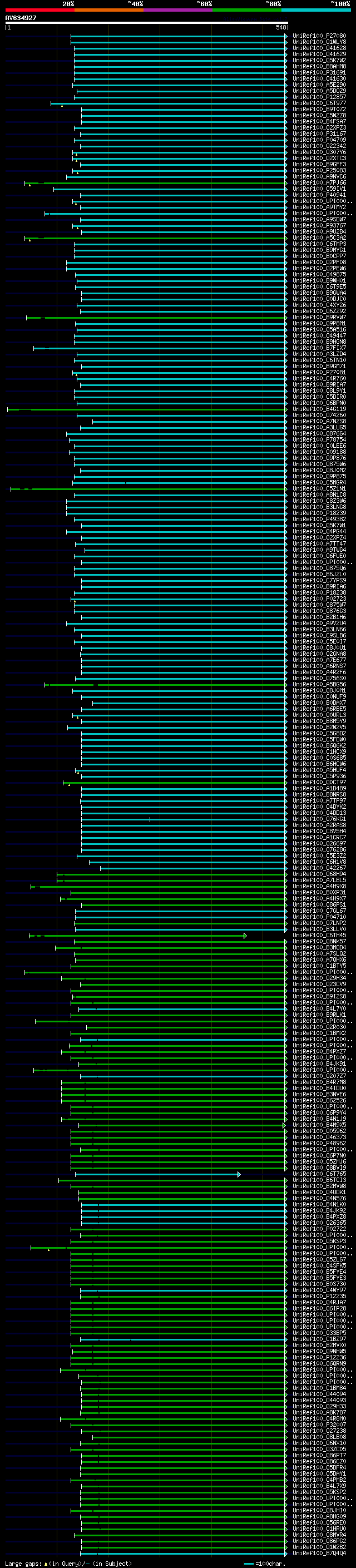Viewport: 356px width, 1568px height.
Task: Click the white query length ruler bar
Action: pyautogui.click(x=146, y=22)
